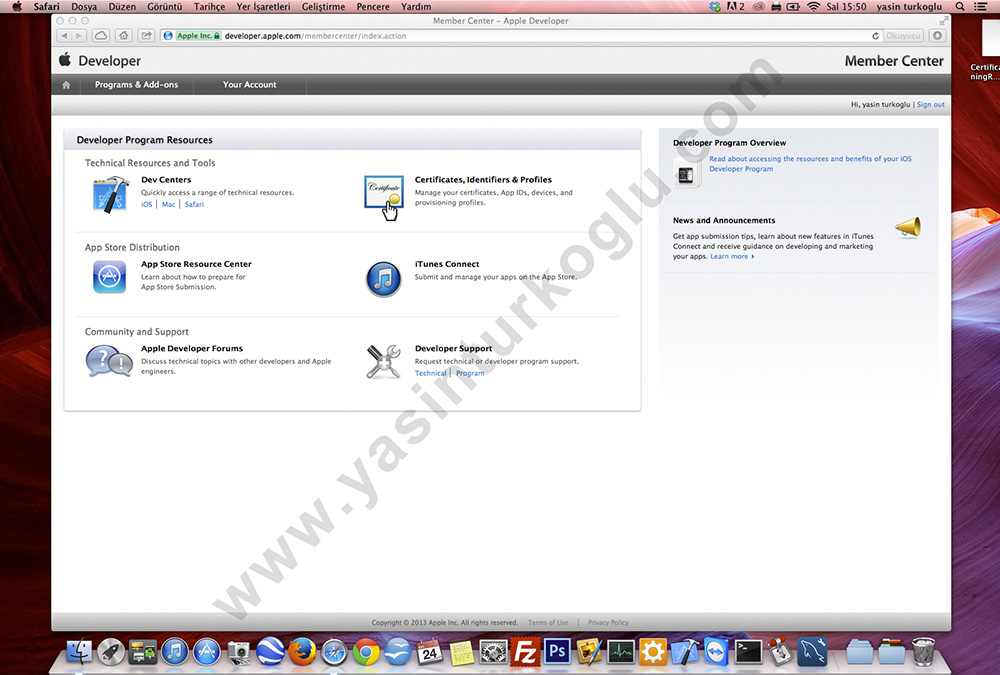Screen dimensions: 1000x675
Task: Open the iTunes Connect heading link
Action: [x=447, y=264]
